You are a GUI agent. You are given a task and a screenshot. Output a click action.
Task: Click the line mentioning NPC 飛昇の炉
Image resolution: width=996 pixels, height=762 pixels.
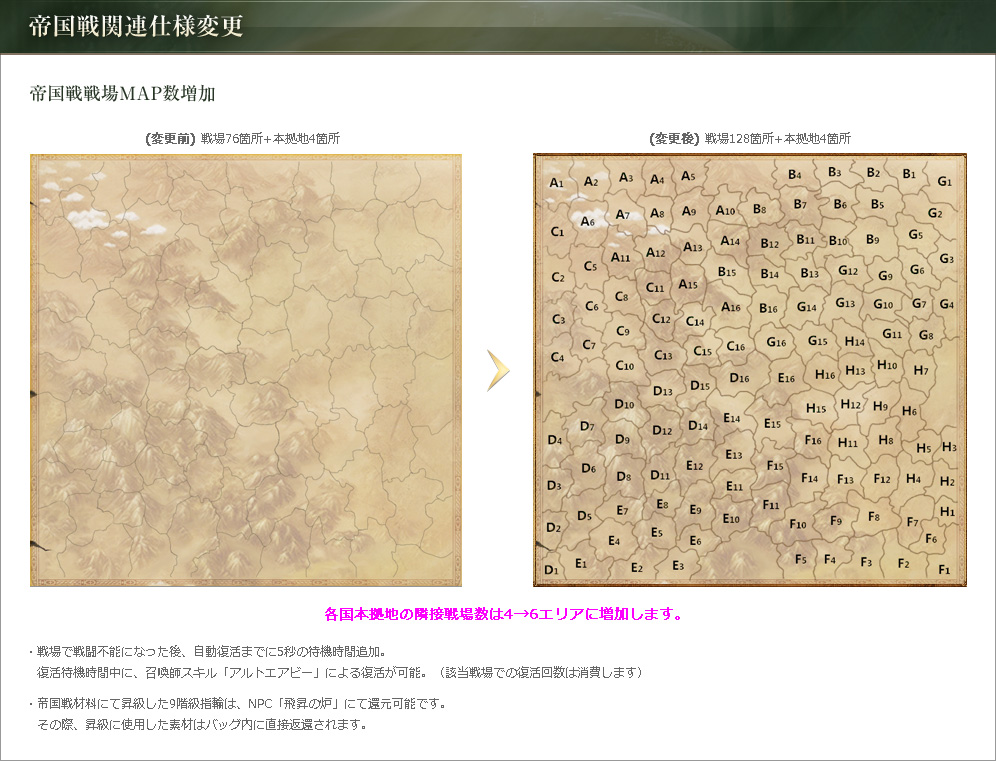pos(238,704)
